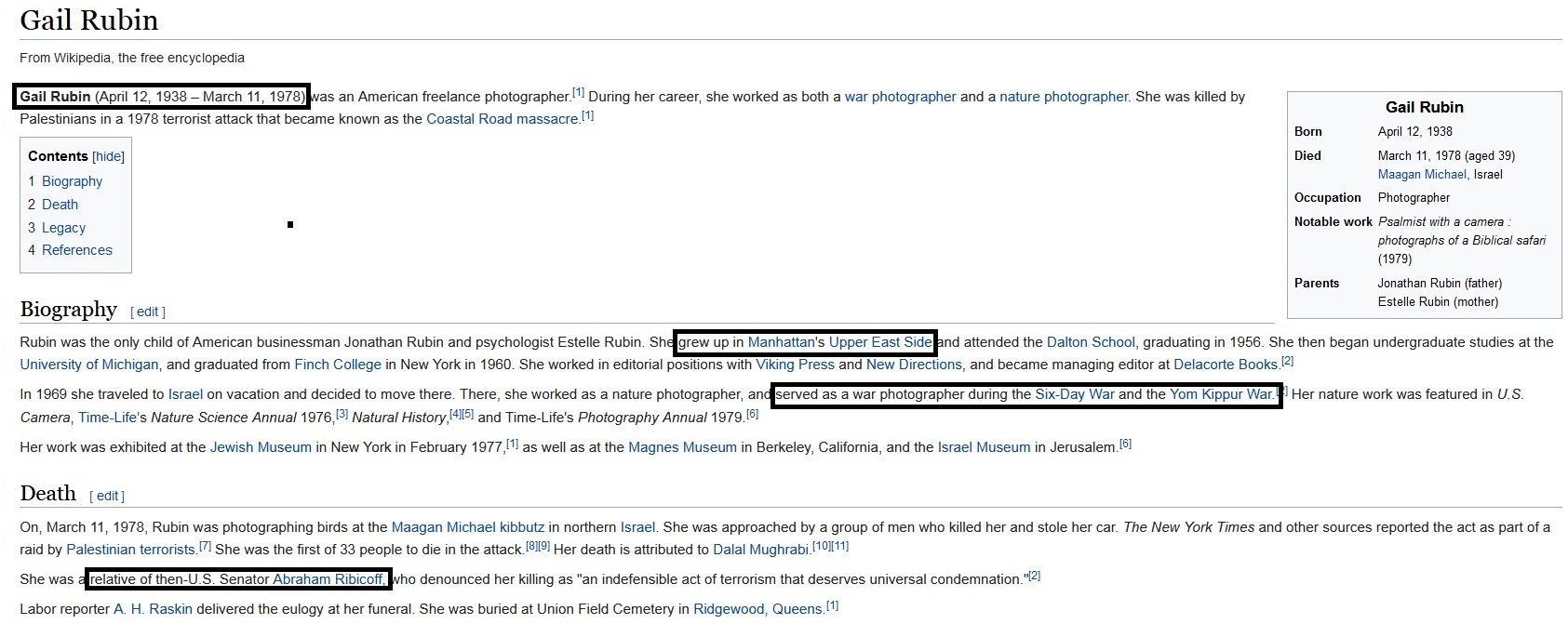1568x624 pixels.
Task: Click edit beside Death heading
Action: tap(107, 497)
